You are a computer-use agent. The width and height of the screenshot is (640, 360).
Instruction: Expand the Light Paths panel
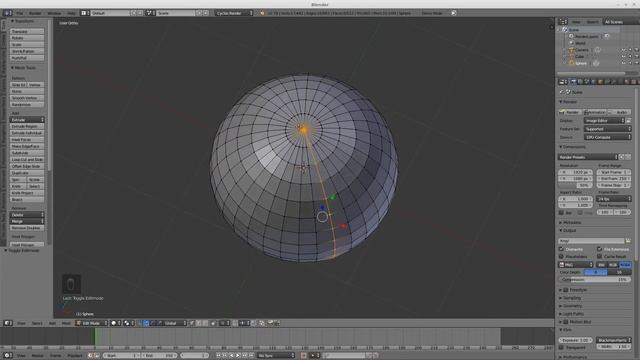(x=572, y=314)
